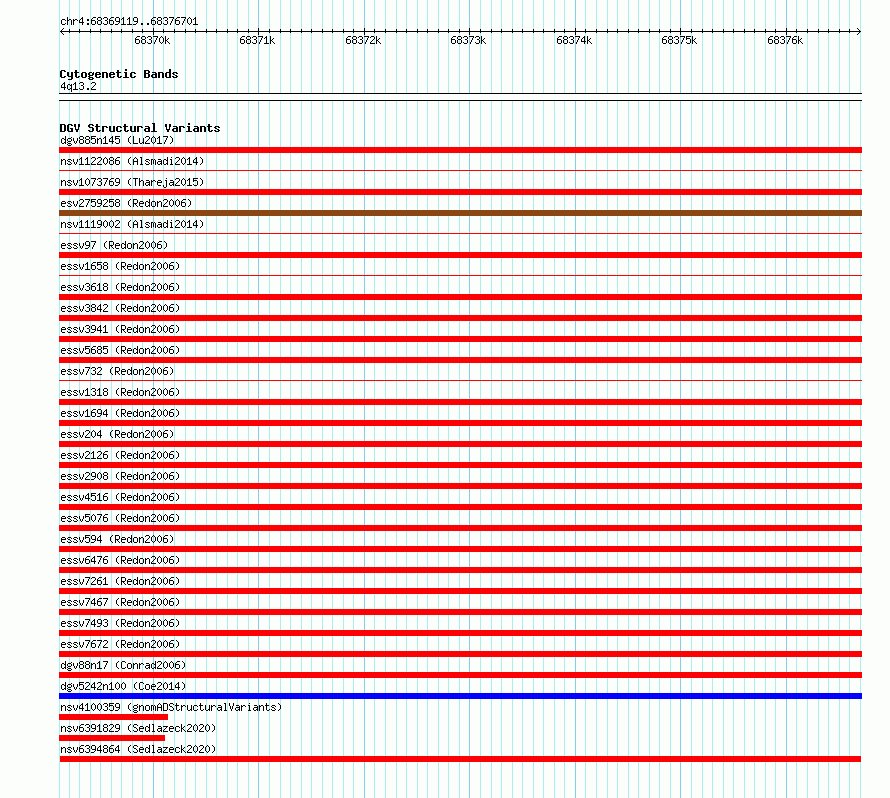Click the 68375k ruler tick label
Viewport: 890px width, 798px height.
(x=679, y=40)
